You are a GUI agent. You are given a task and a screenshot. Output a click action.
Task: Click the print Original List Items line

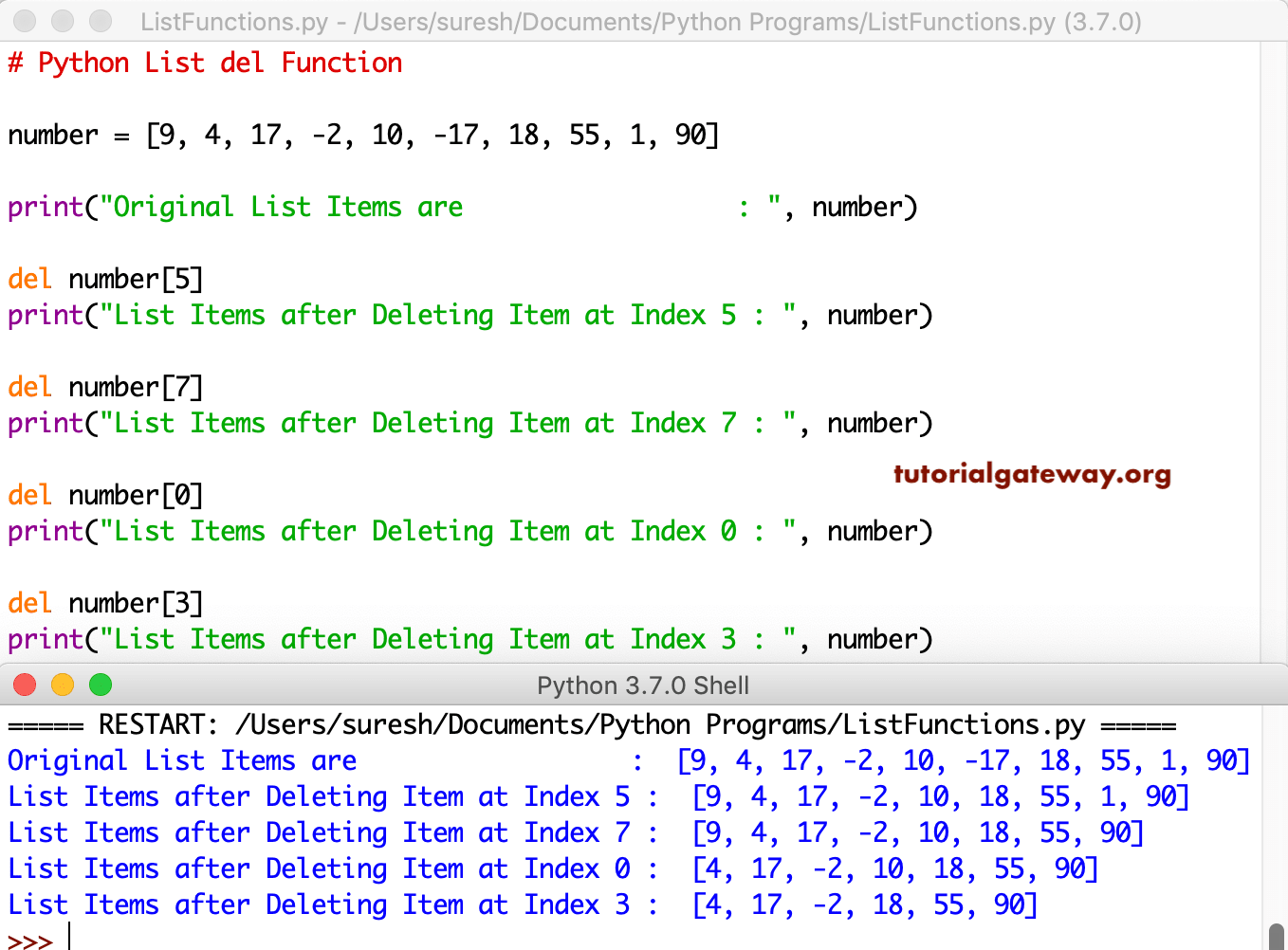463,207
